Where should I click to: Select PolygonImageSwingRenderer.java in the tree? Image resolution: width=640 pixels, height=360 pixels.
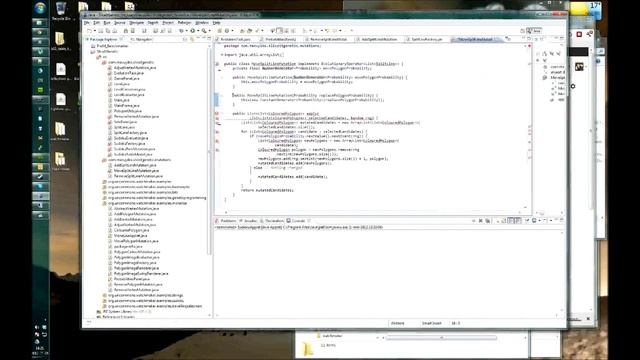pyautogui.click(x=141, y=273)
